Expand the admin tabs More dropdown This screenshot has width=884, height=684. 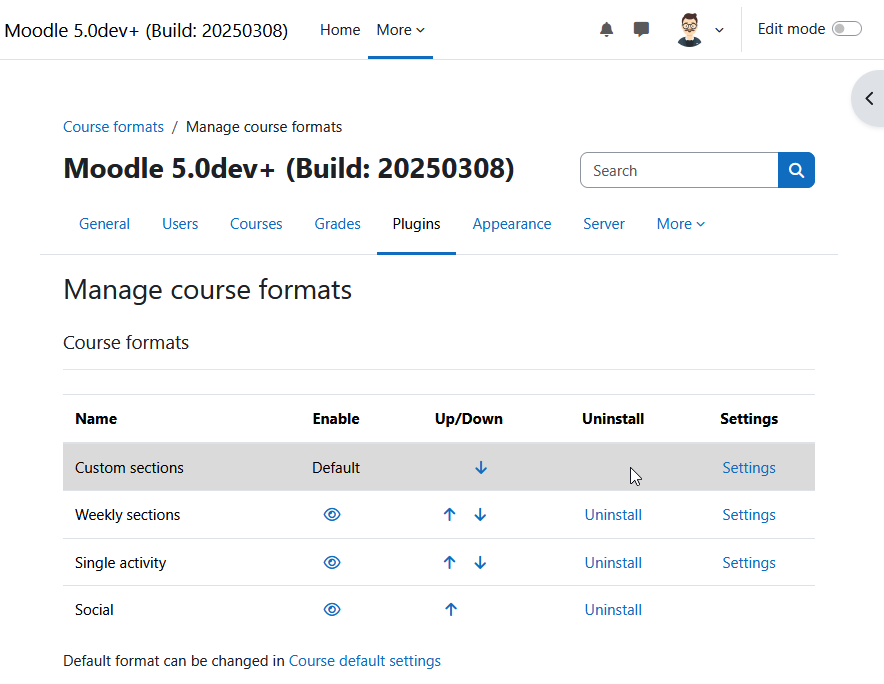[680, 224]
